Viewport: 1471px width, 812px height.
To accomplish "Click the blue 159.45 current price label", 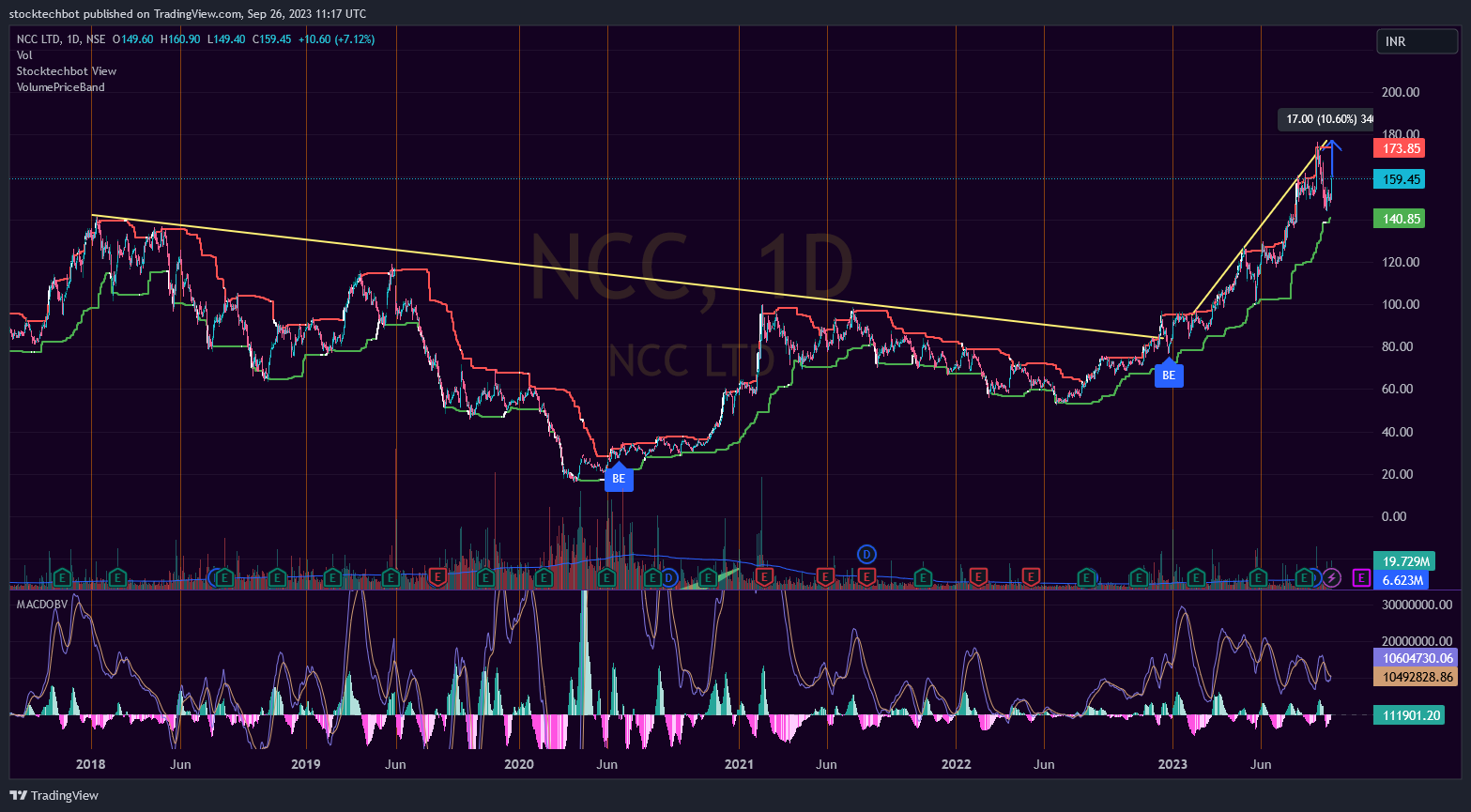I will [x=1399, y=178].
